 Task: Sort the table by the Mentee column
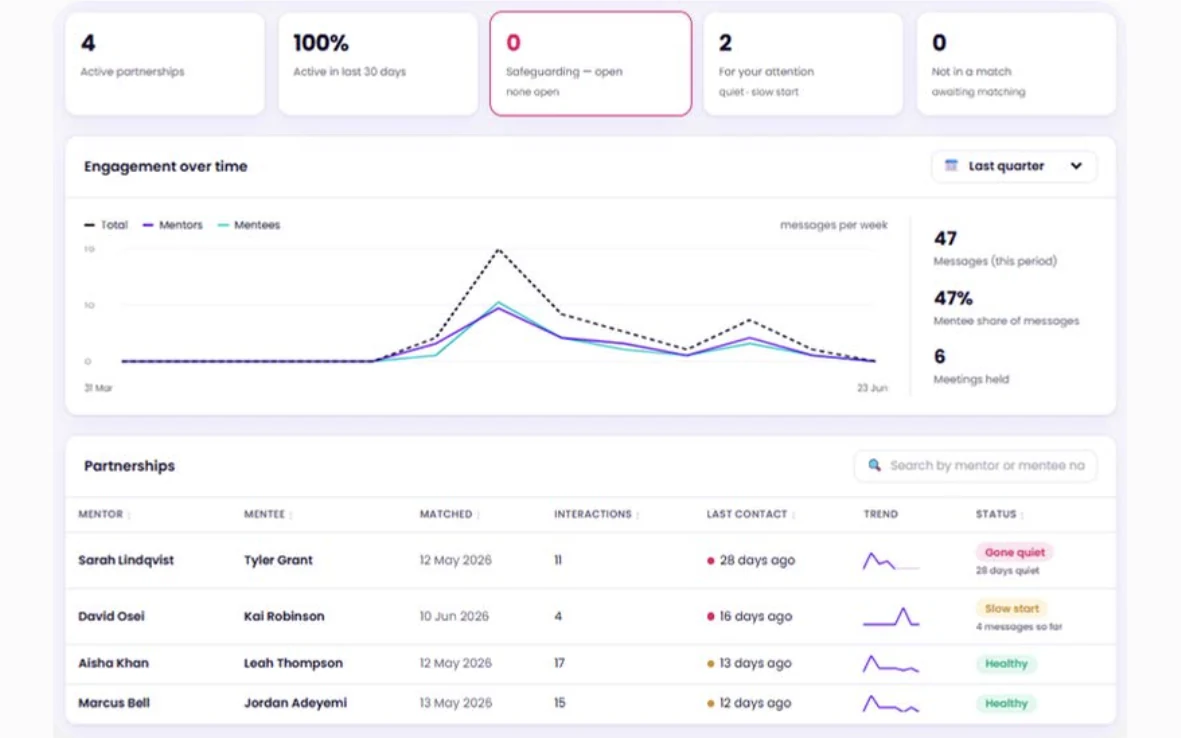coord(268,514)
